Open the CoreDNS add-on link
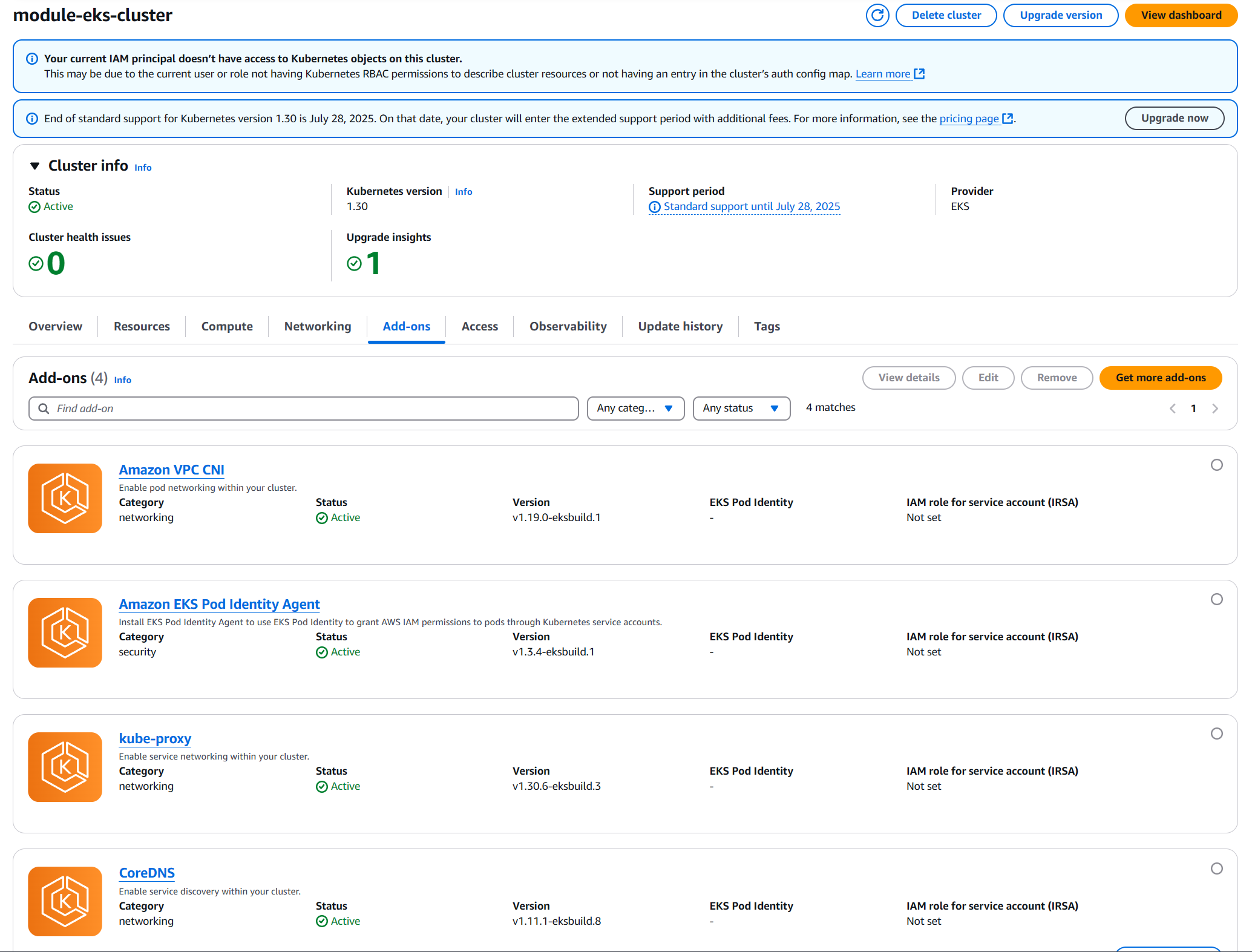Viewport: 1252px width, 952px height. pos(146,873)
